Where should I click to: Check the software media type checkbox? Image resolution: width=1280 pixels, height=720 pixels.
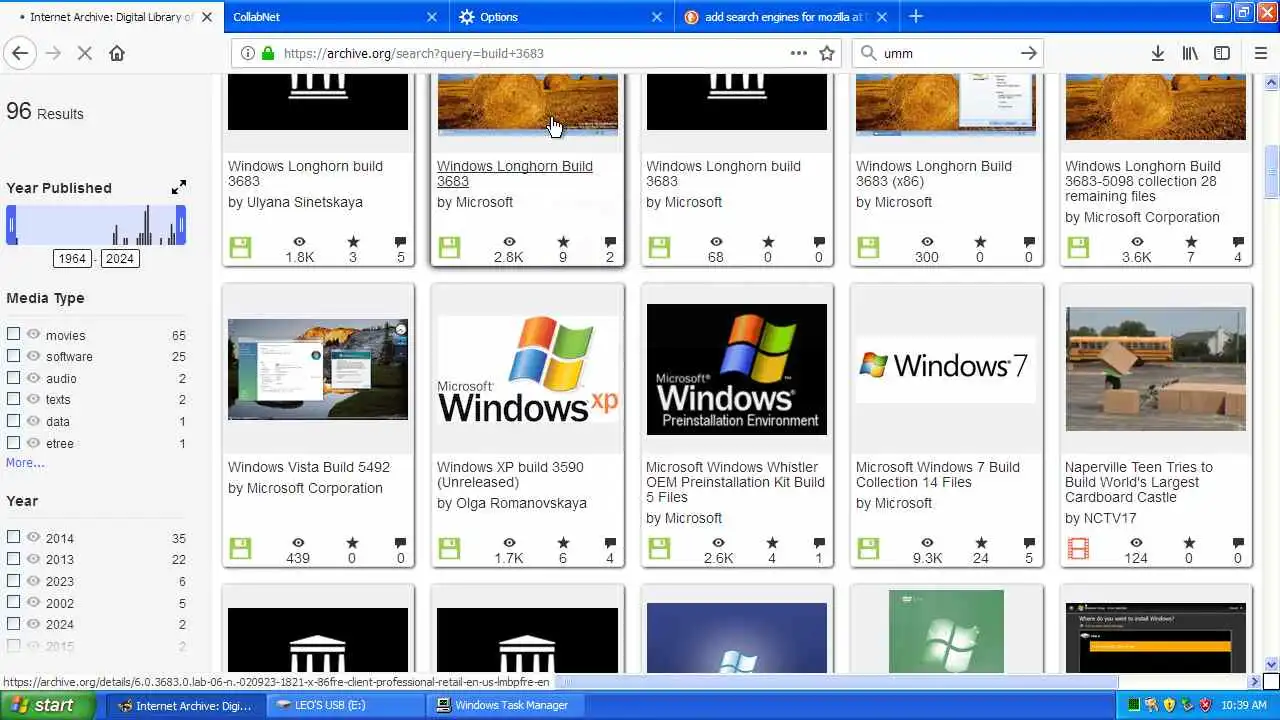tap(13, 355)
